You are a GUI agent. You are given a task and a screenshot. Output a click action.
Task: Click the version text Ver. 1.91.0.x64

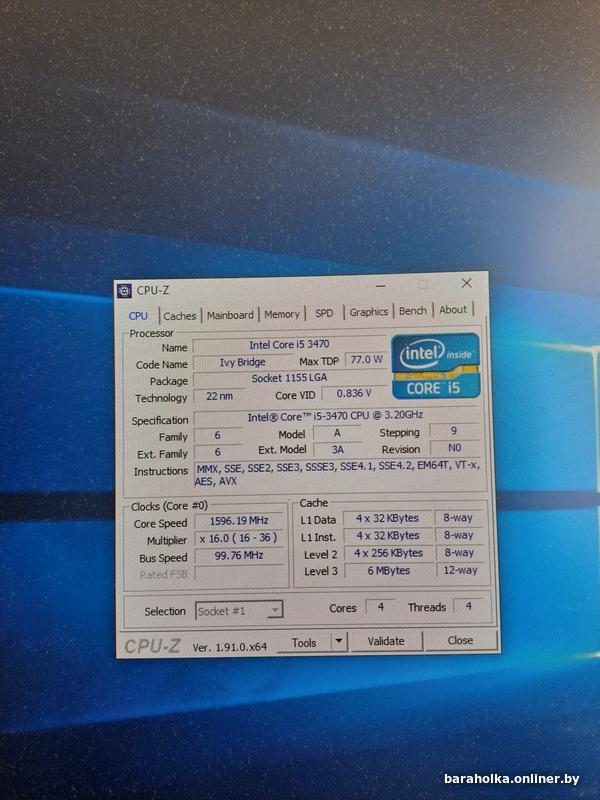(230, 647)
